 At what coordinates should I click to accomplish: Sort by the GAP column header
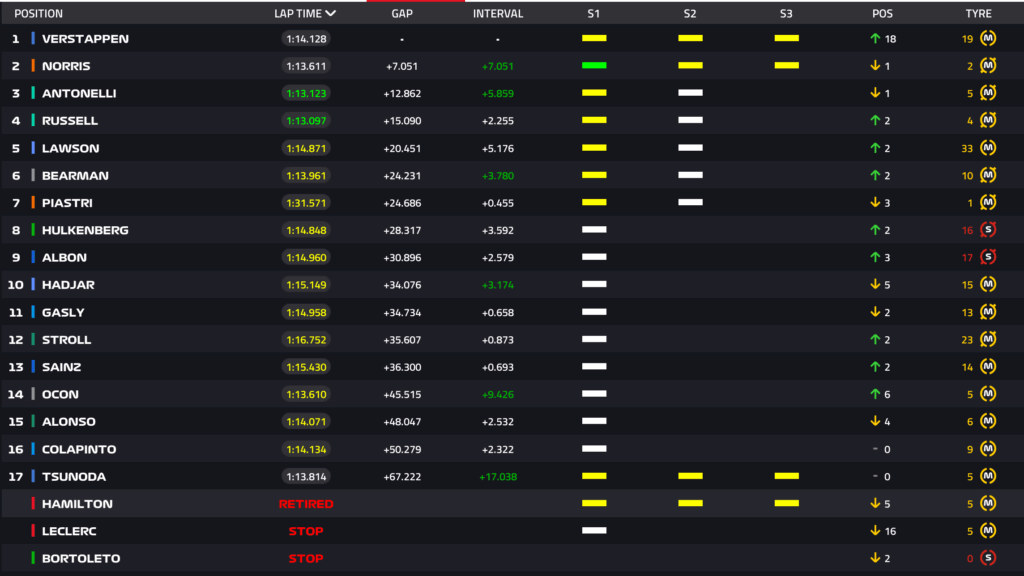click(x=401, y=14)
